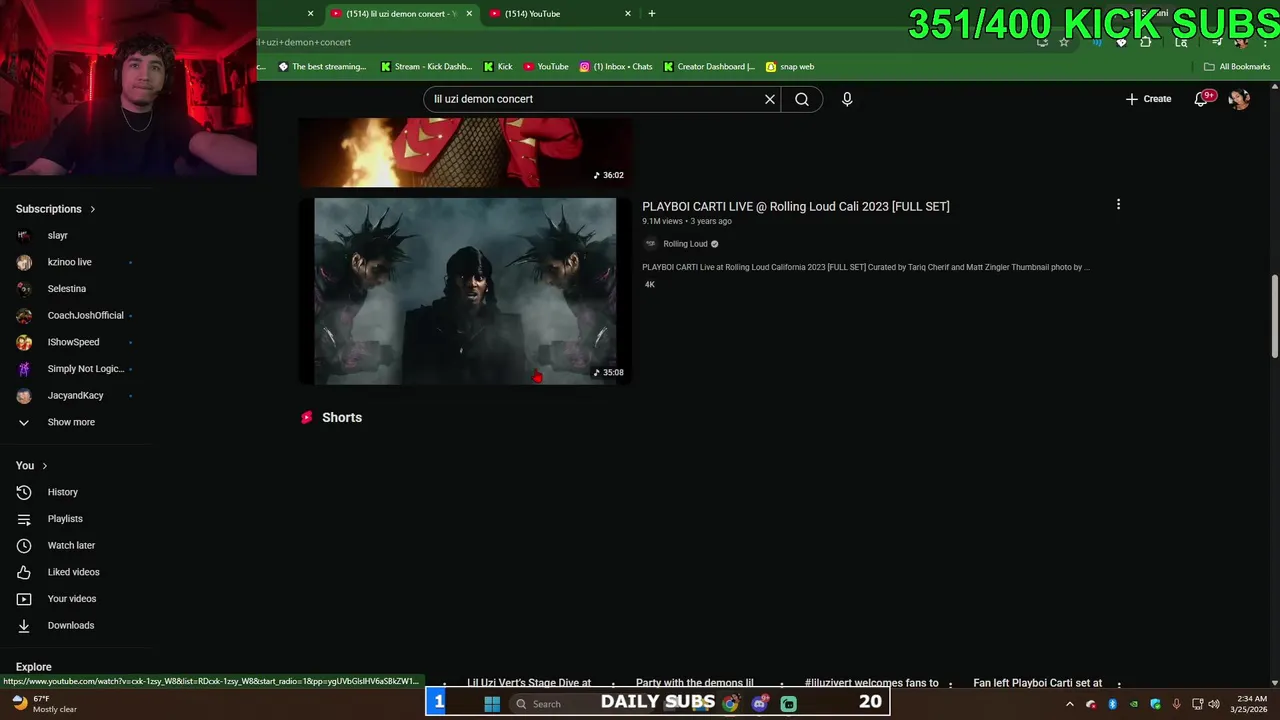
Task: Open the Playboi Carti Rolling Loud thumbnail
Action: coord(465,291)
